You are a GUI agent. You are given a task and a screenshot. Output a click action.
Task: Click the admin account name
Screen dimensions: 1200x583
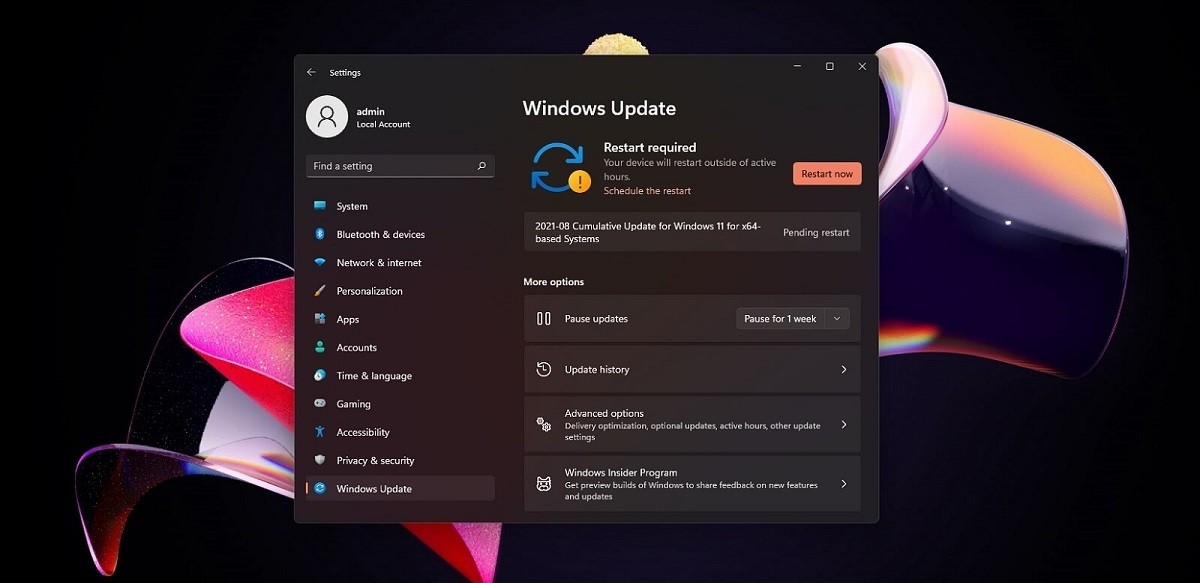tap(370, 111)
